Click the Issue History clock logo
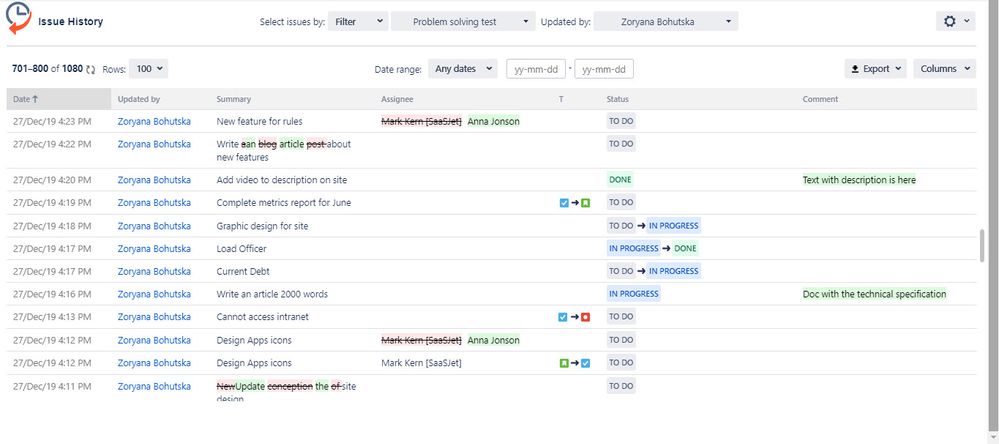Viewport: 999px width, 444px height. coord(18,18)
